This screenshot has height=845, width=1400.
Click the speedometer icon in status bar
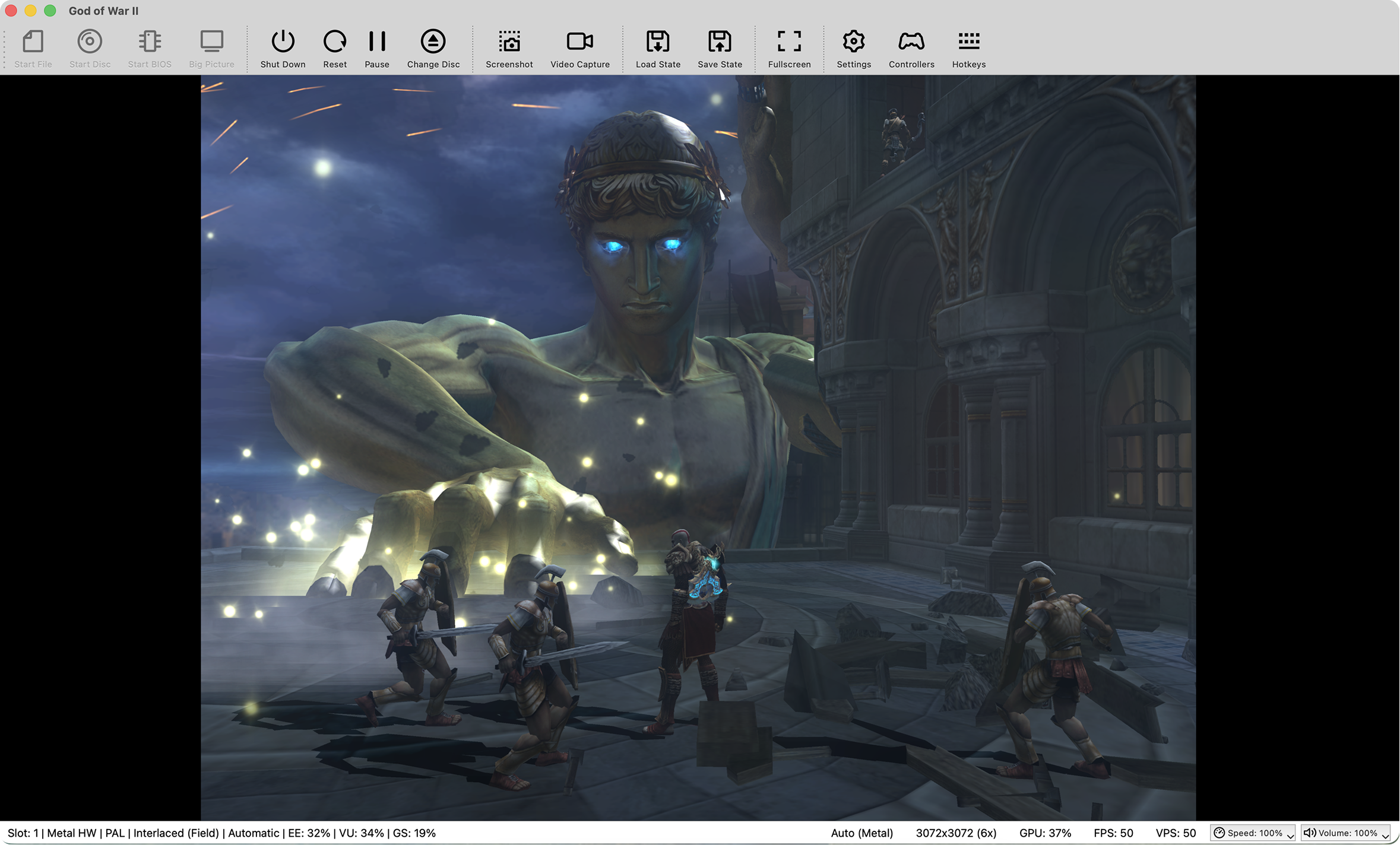[1219, 833]
